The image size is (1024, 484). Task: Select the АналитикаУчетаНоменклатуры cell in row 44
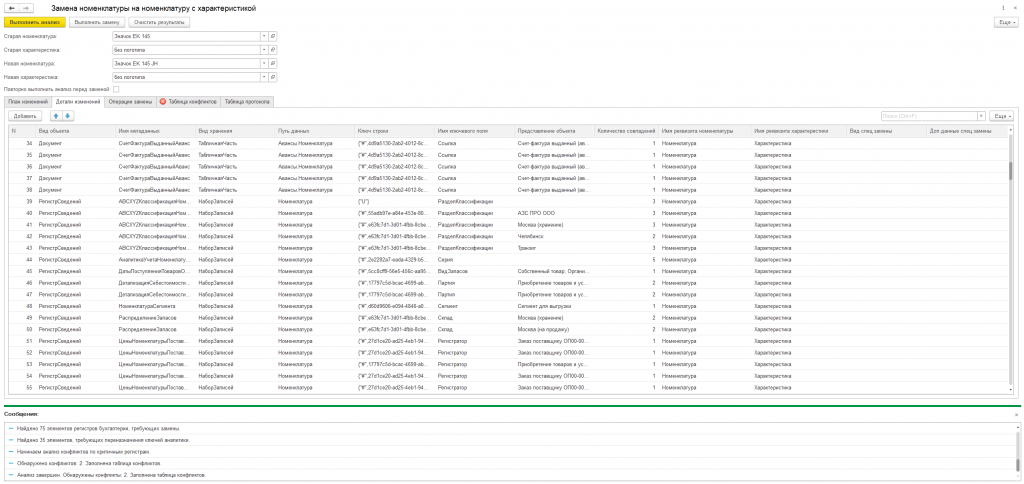click(x=155, y=259)
